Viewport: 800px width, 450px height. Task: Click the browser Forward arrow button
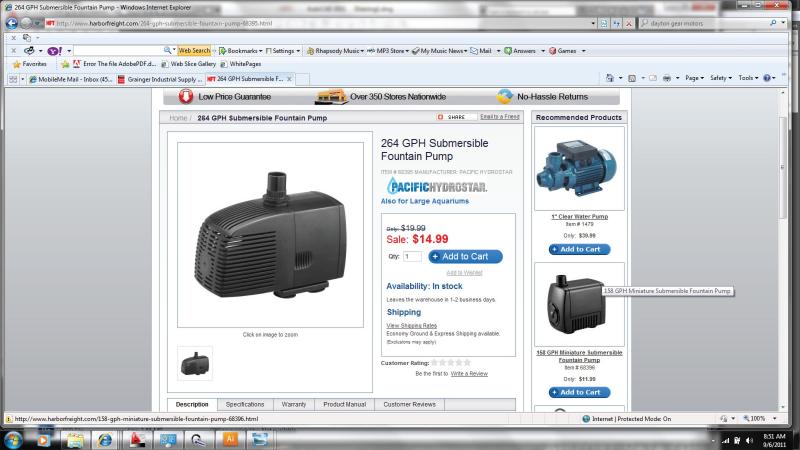pos(26,23)
